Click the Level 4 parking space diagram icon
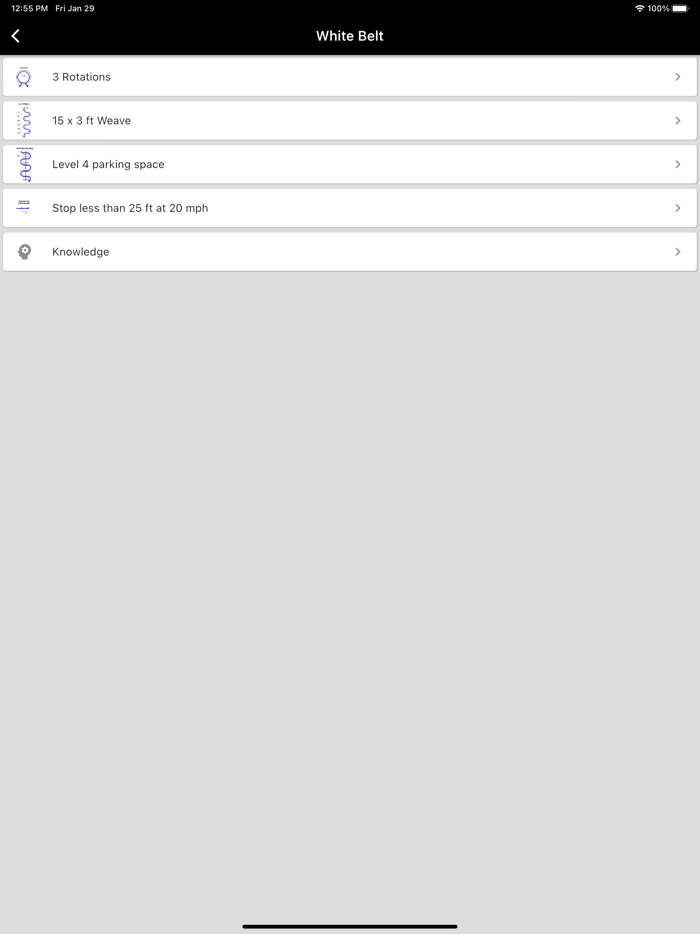Image resolution: width=700 pixels, height=934 pixels. [24, 165]
